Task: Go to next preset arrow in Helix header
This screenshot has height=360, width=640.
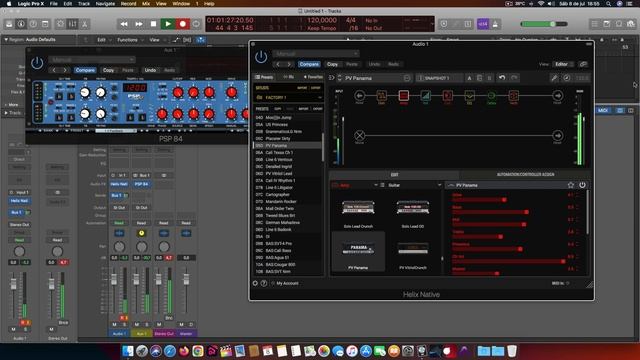Action: [289, 64]
